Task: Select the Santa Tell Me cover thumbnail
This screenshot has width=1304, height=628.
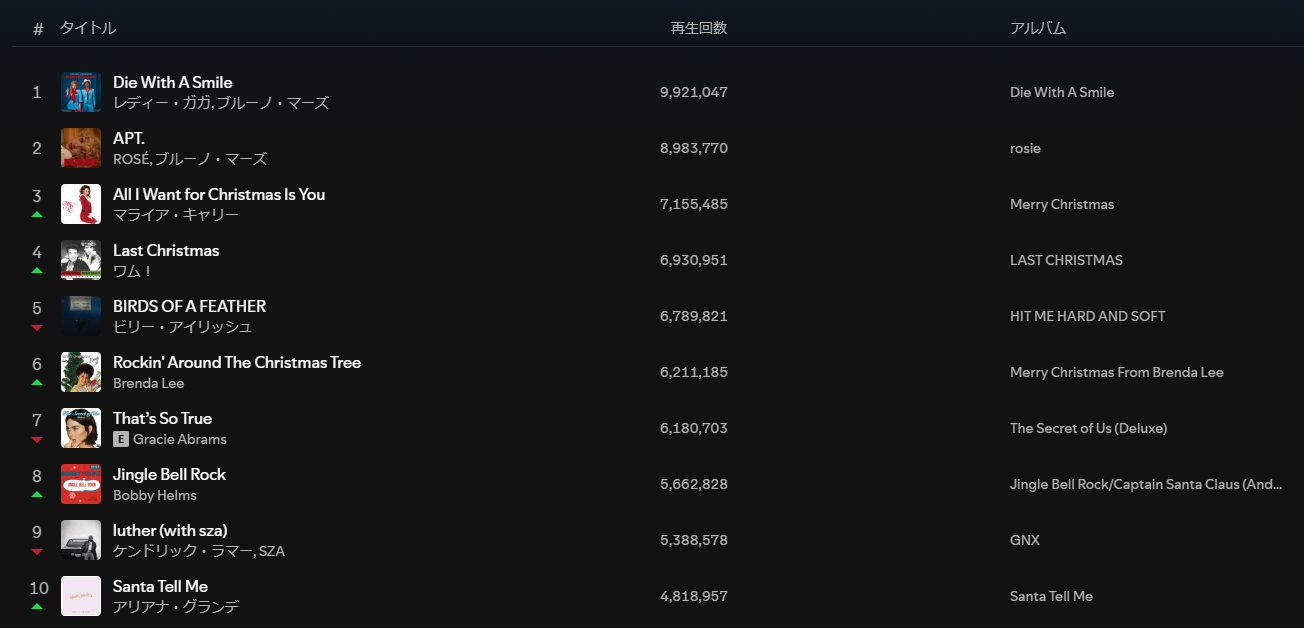Action: point(81,596)
